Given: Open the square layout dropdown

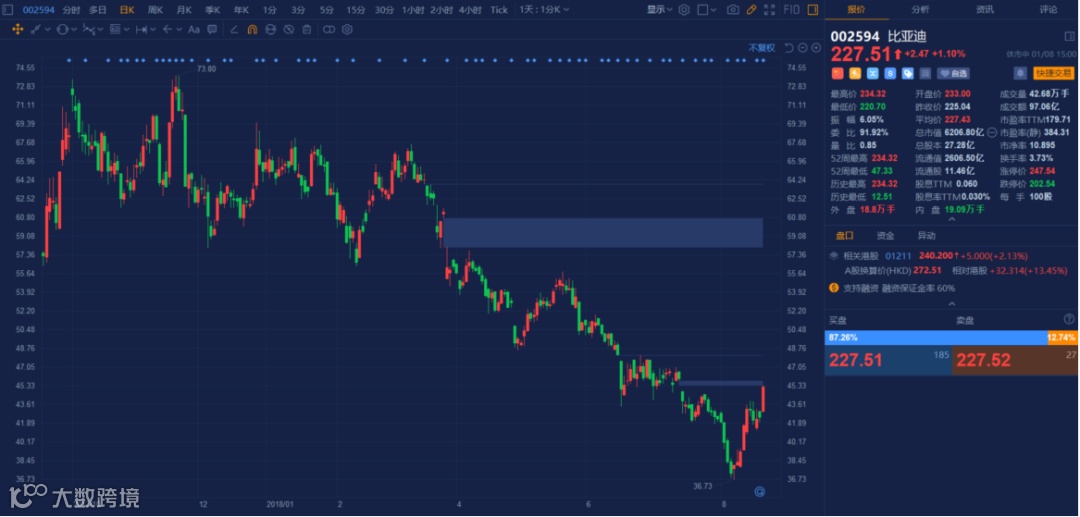Looking at the screenshot, I should tap(707, 10).
